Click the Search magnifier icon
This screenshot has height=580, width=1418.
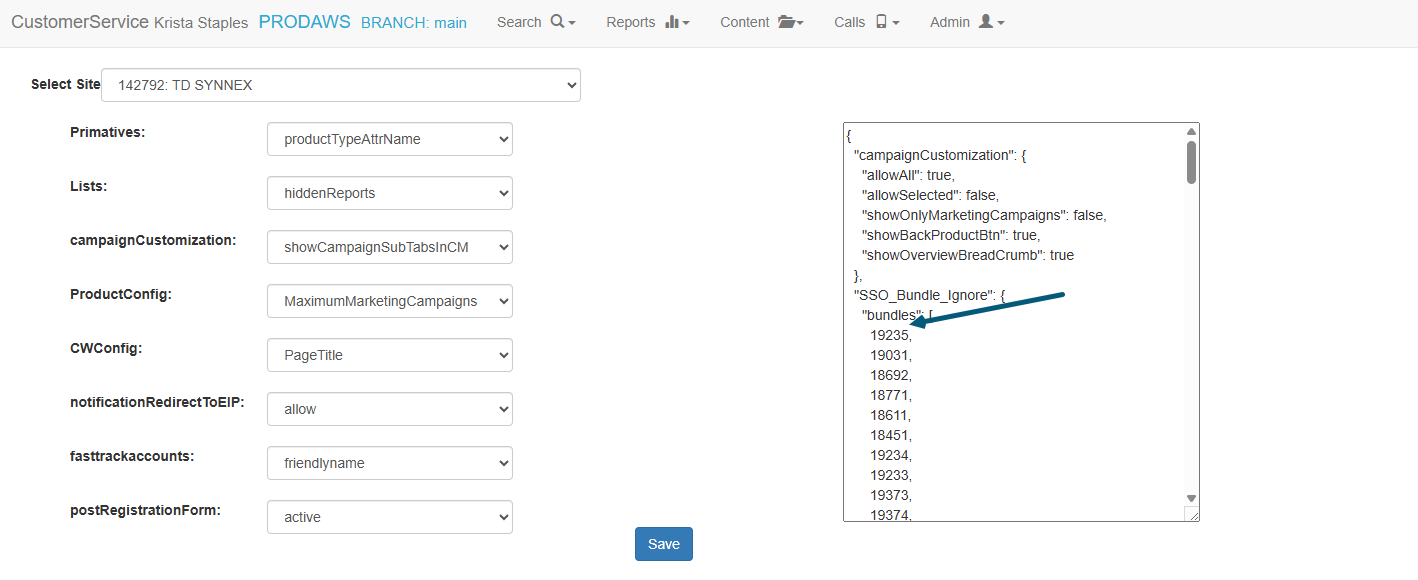tap(558, 22)
